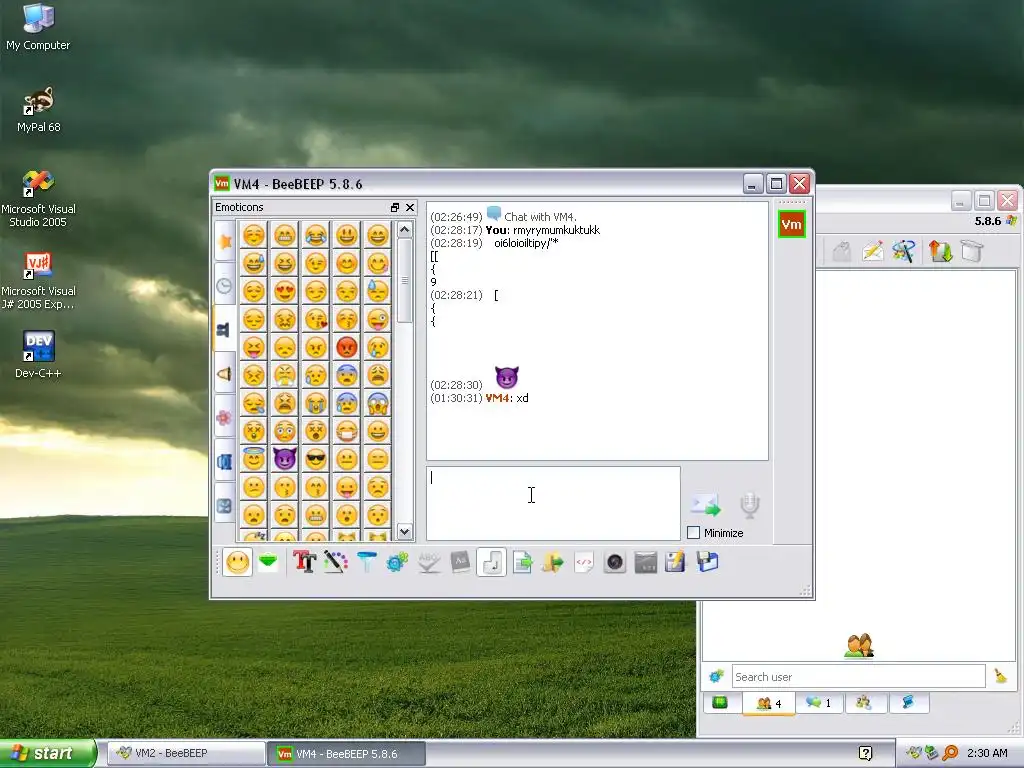This screenshot has height=768, width=1024.
Task: Insert the angel halo emoticon
Action: coord(253,458)
